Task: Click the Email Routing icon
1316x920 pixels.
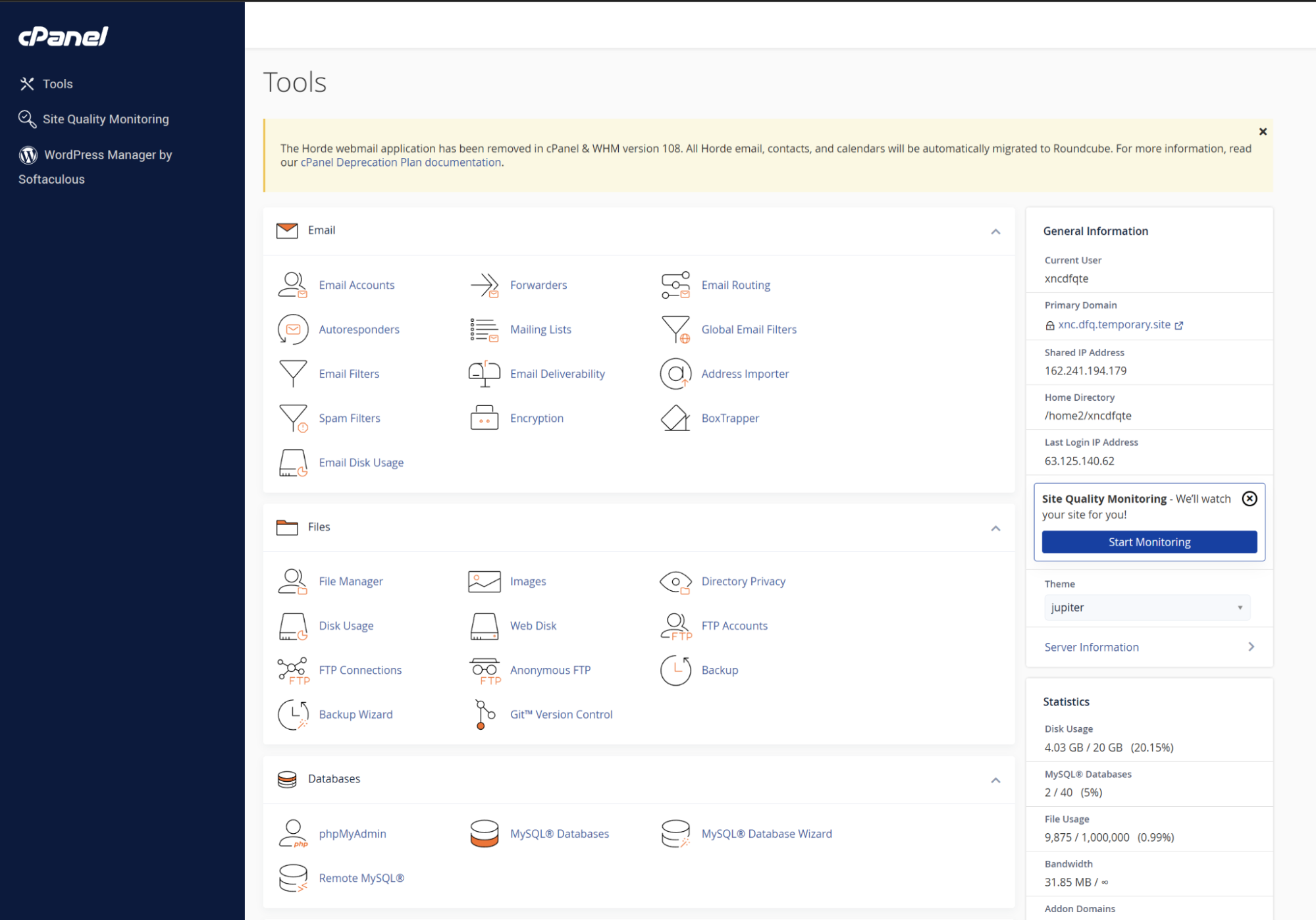Action: coord(675,285)
